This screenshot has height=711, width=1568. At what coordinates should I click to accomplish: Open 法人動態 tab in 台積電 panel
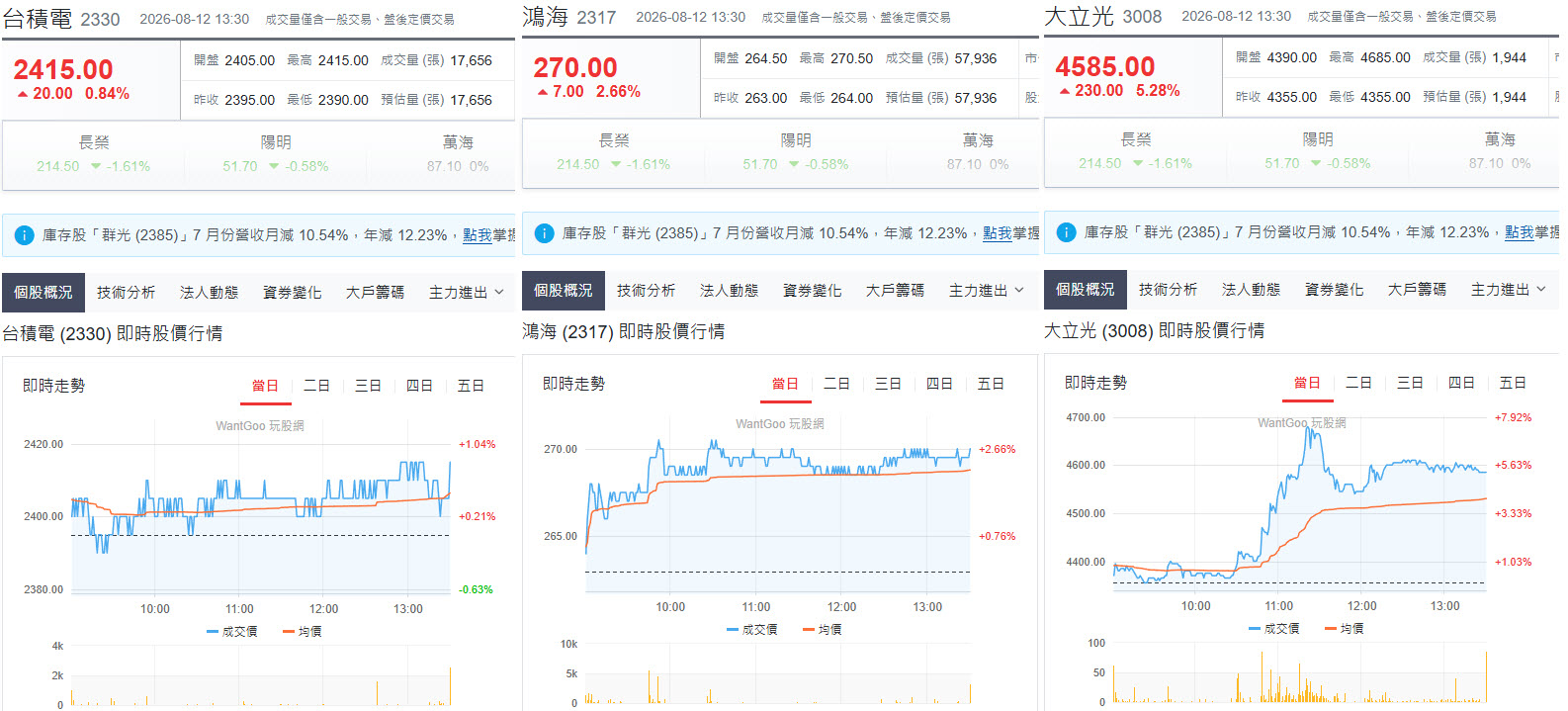coord(209,293)
